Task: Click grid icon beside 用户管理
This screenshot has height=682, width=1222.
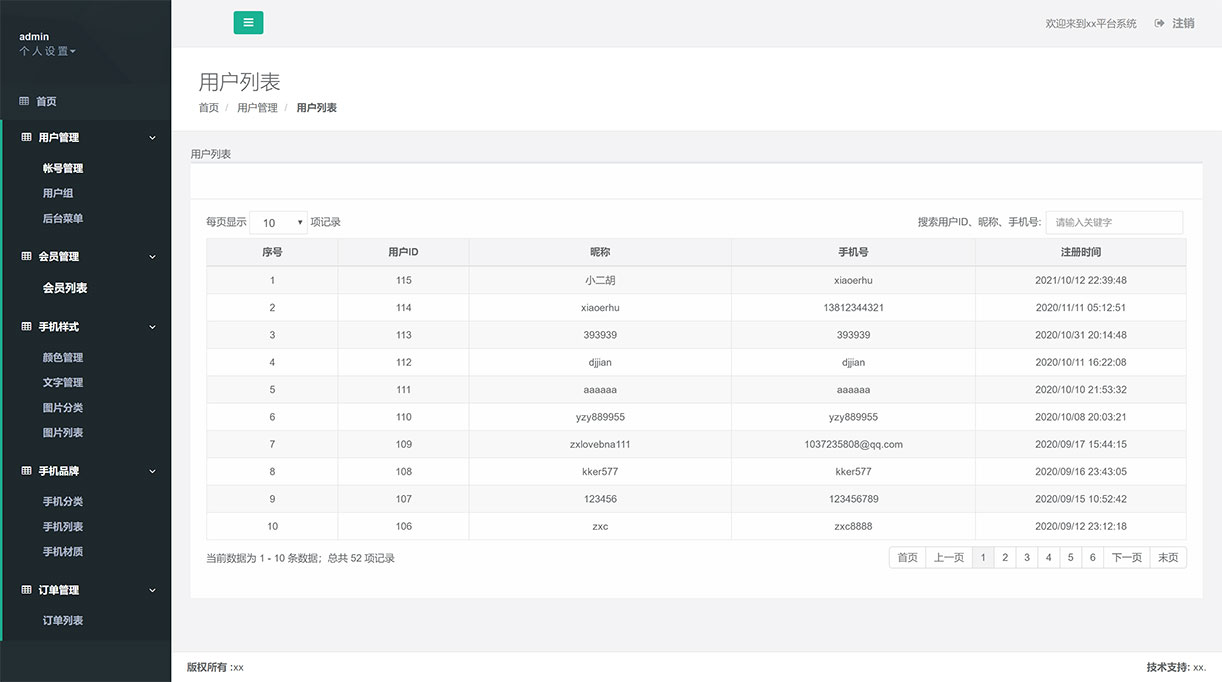Action: tap(27, 137)
